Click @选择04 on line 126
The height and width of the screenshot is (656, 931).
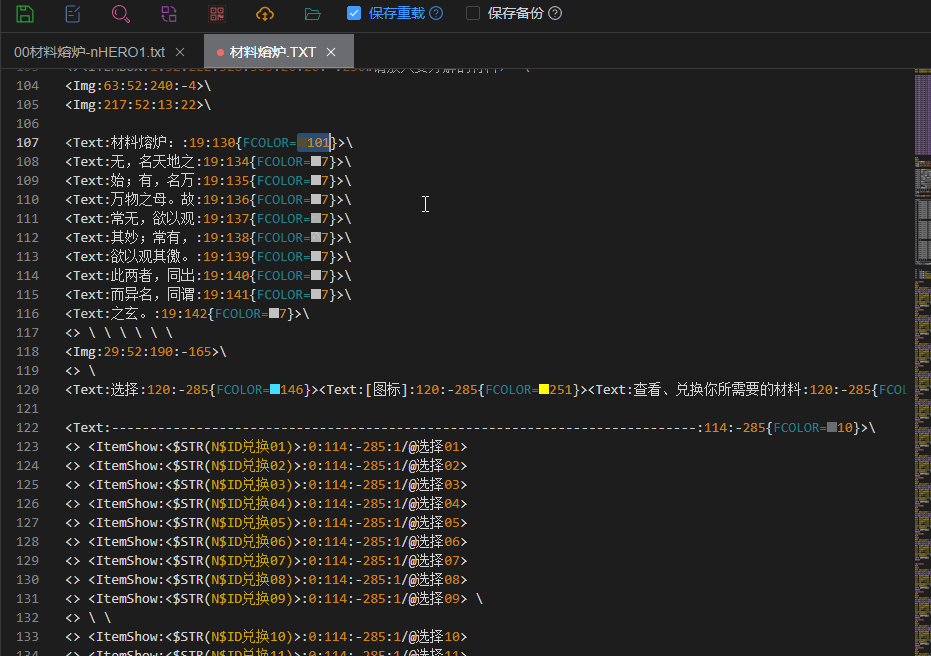[434, 503]
